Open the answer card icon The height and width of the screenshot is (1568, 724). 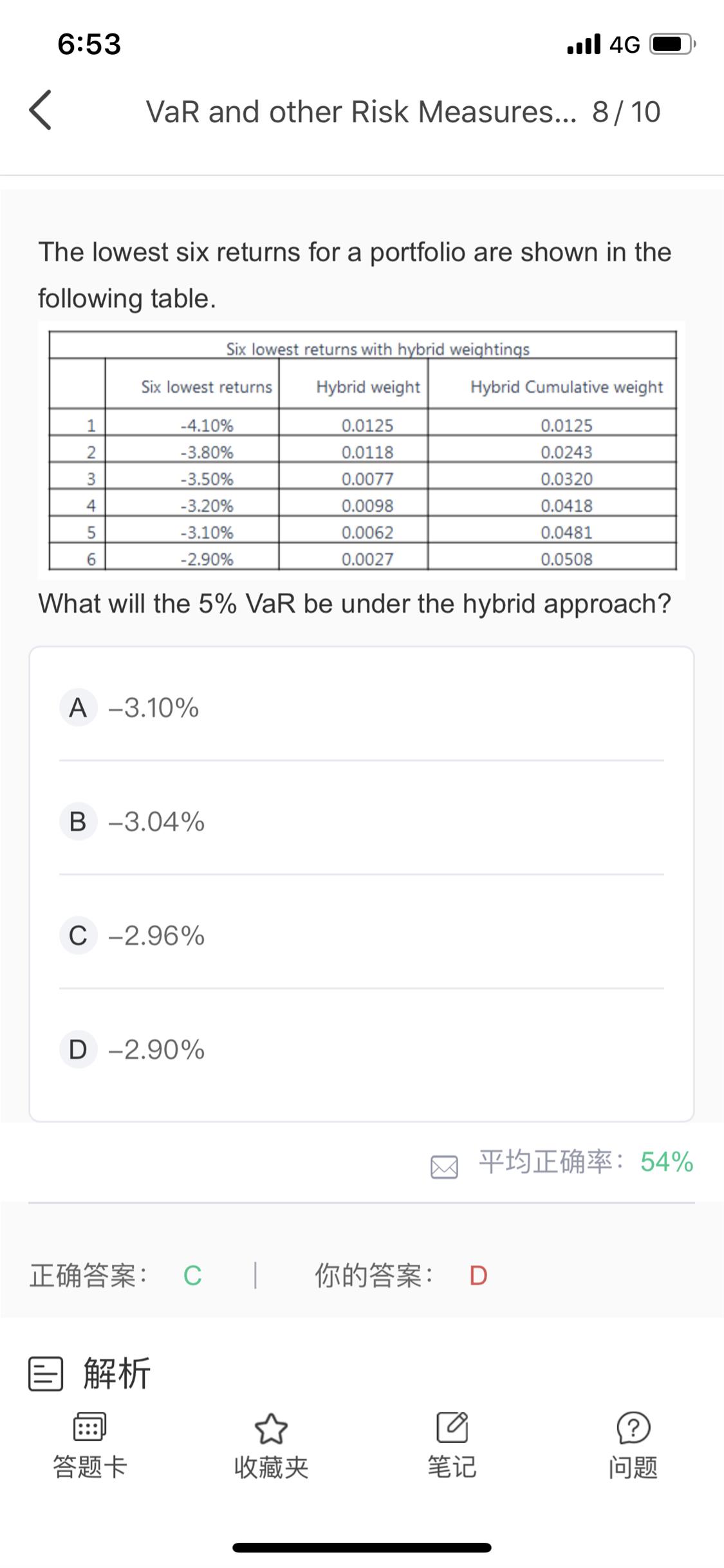(x=89, y=1426)
